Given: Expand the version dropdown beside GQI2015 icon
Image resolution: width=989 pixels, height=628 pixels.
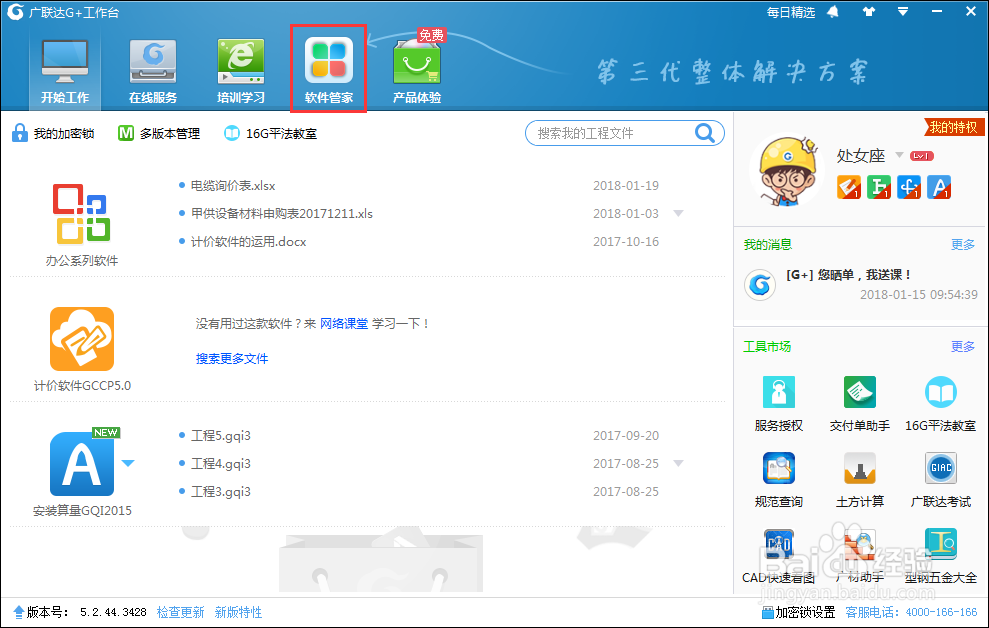Looking at the screenshot, I should click(x=128, y=463).
